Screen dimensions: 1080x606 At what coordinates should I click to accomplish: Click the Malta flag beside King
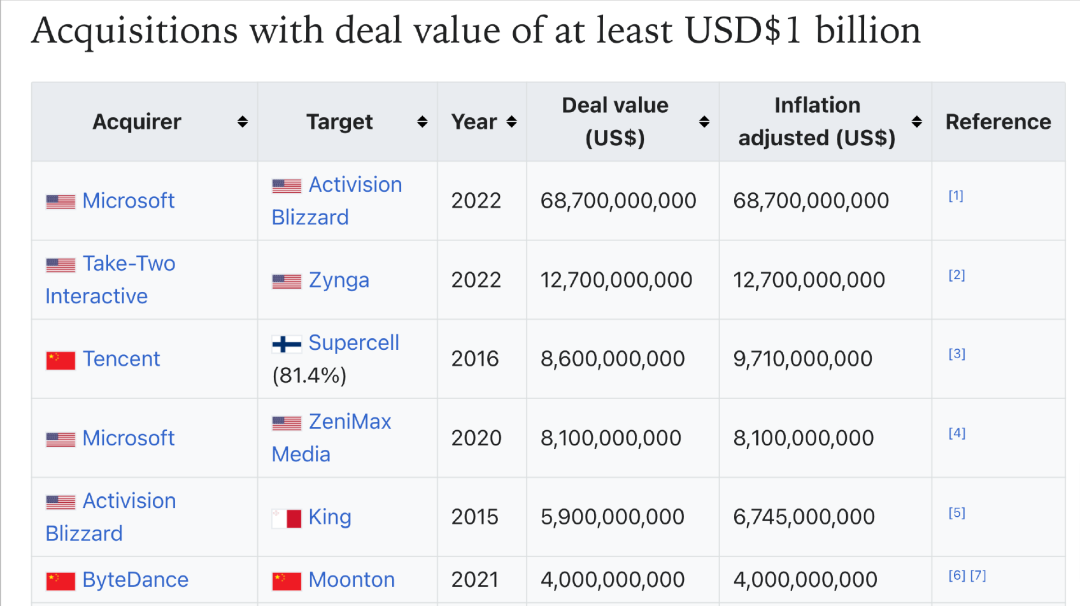pyautogui.click(x=286, y=518)
